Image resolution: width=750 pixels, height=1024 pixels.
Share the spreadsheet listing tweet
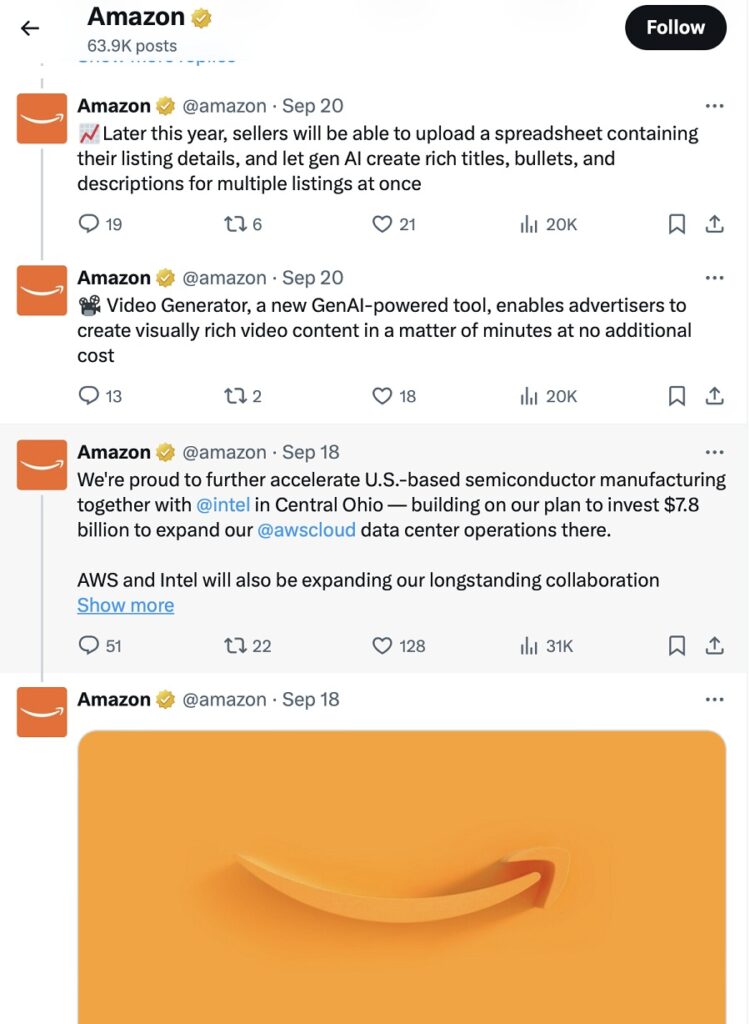point(714,225)
